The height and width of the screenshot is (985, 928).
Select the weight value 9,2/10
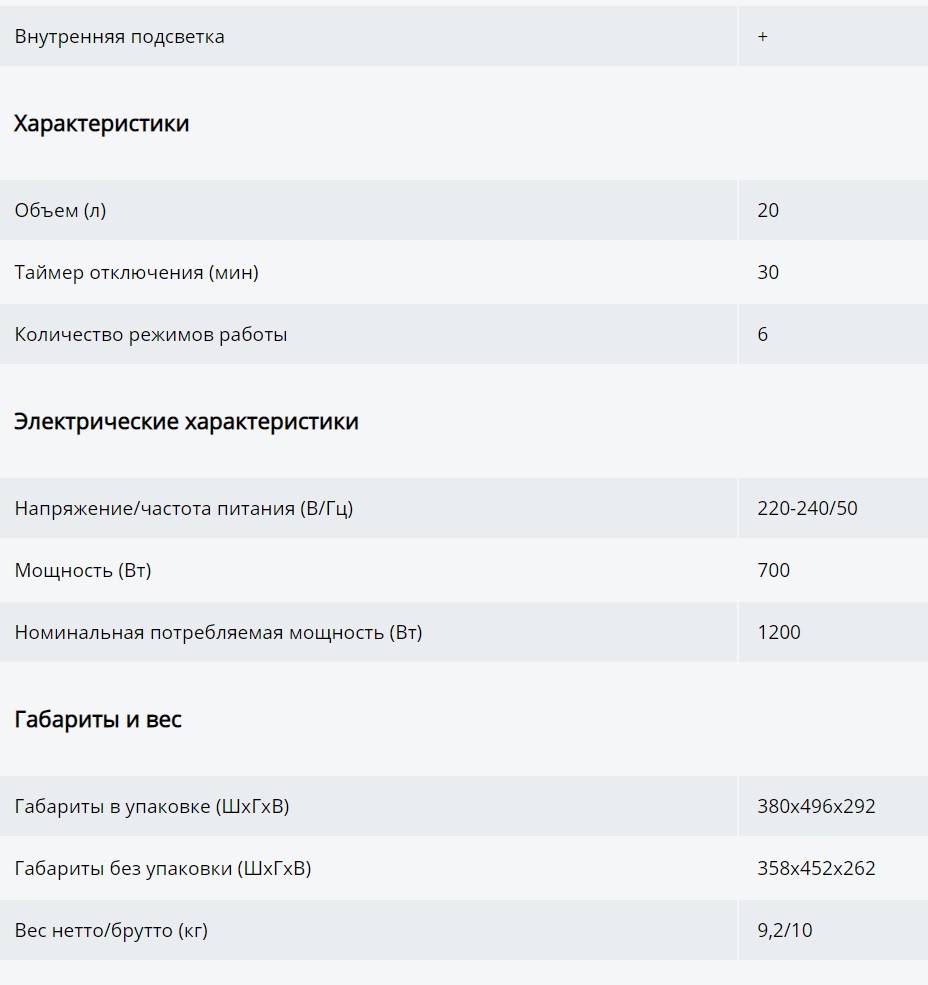coord(785,930)
